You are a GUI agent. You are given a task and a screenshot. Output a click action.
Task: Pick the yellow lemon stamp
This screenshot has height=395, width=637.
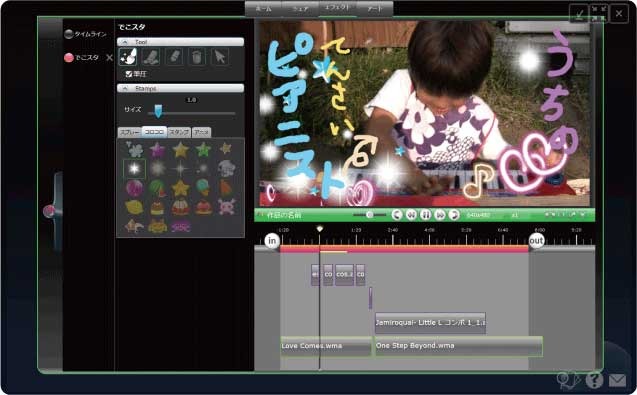click(x=134, y=207)
